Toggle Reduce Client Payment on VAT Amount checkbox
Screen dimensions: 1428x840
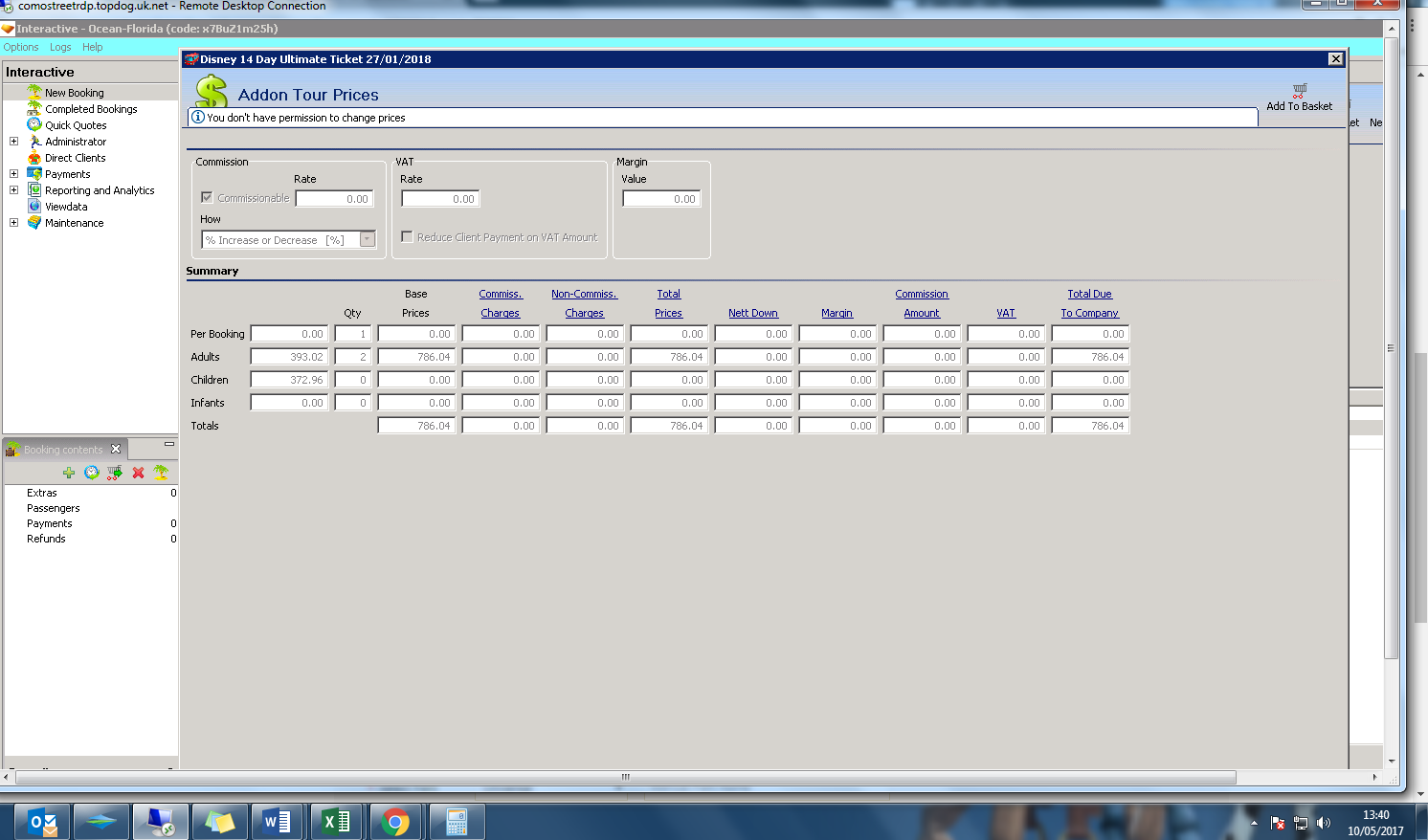[x=407, y=236]
